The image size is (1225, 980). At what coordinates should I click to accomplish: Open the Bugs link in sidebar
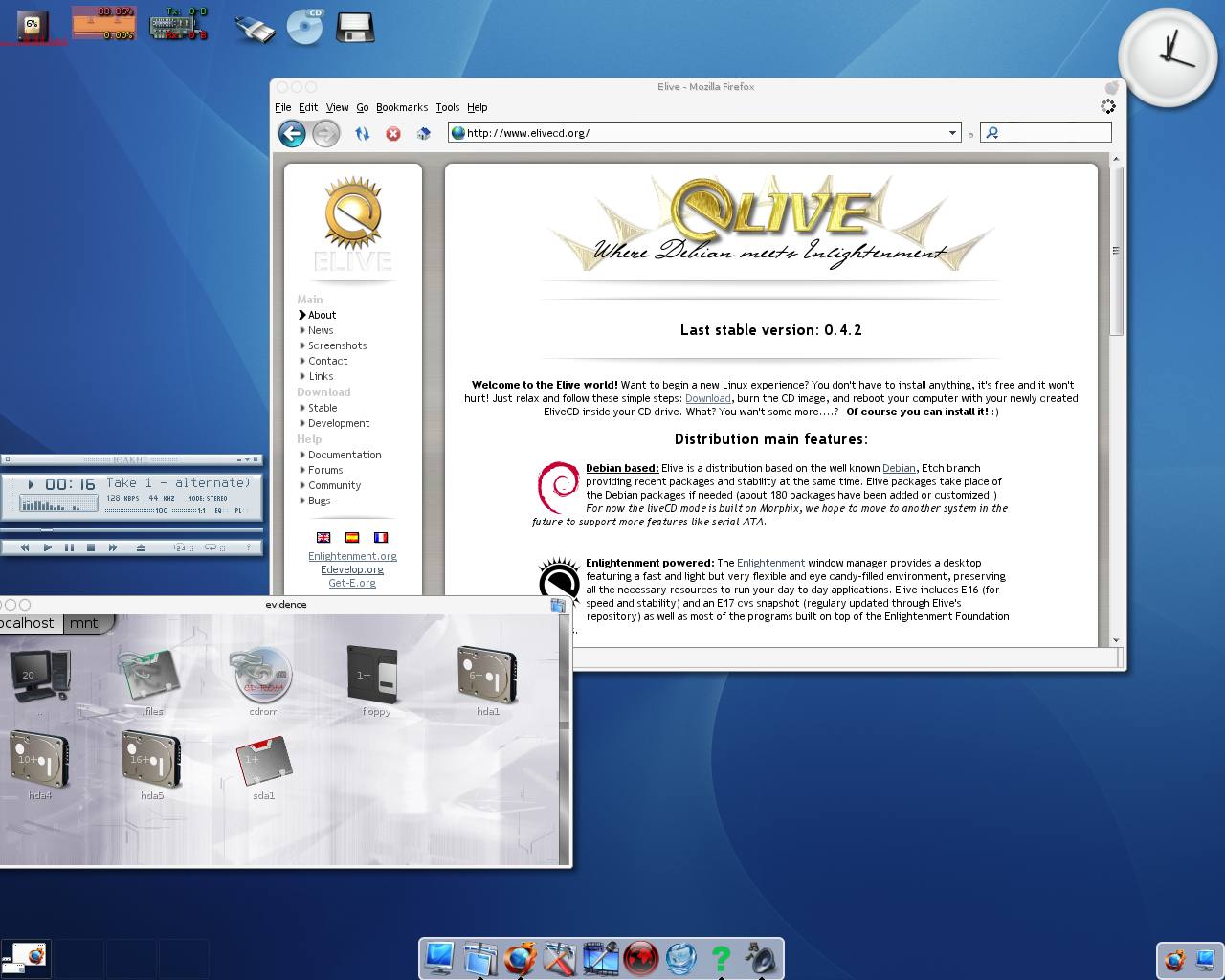point(319,501)
